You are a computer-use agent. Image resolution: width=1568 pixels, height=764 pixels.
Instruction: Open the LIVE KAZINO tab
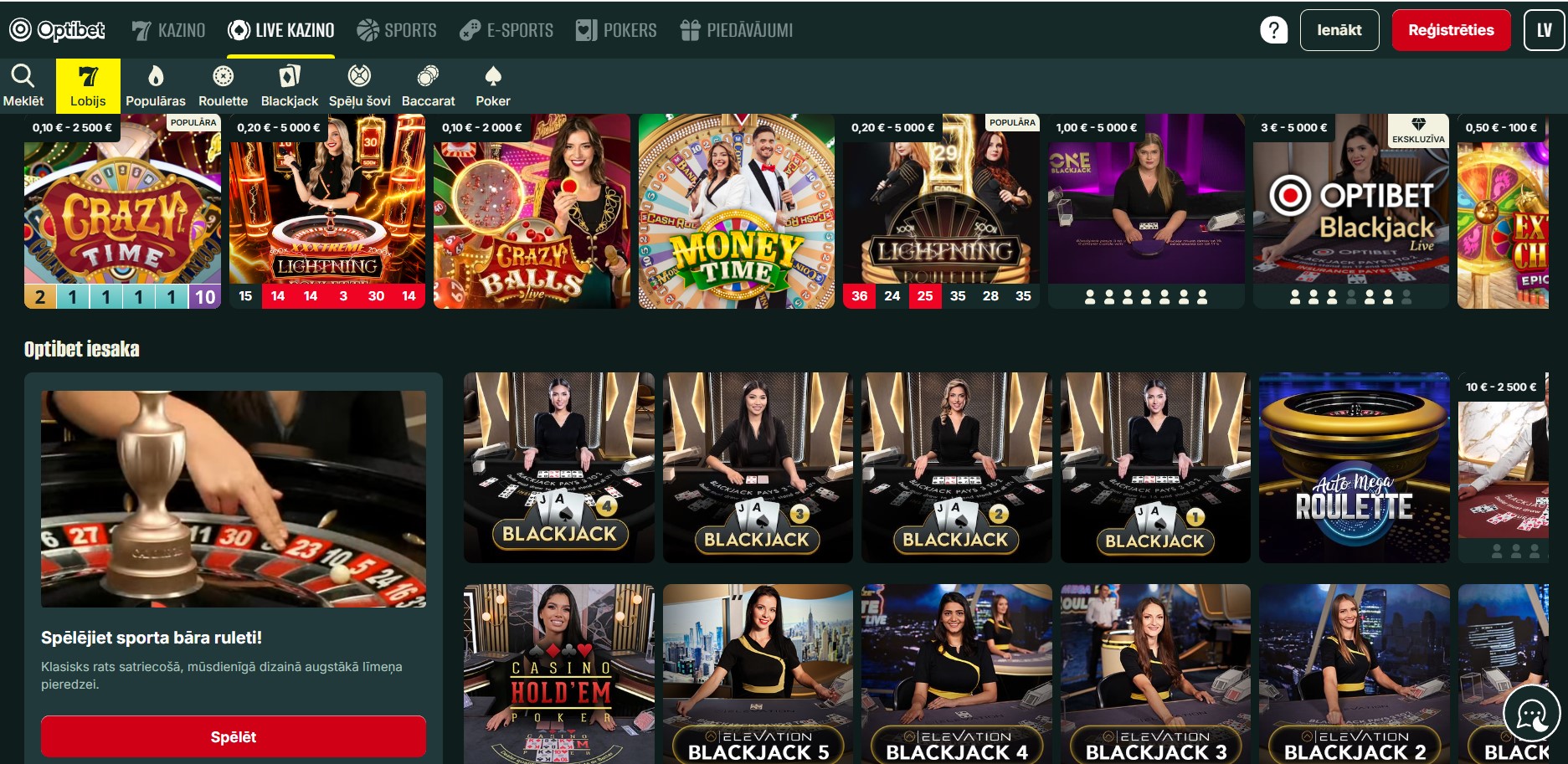(281, 30)
